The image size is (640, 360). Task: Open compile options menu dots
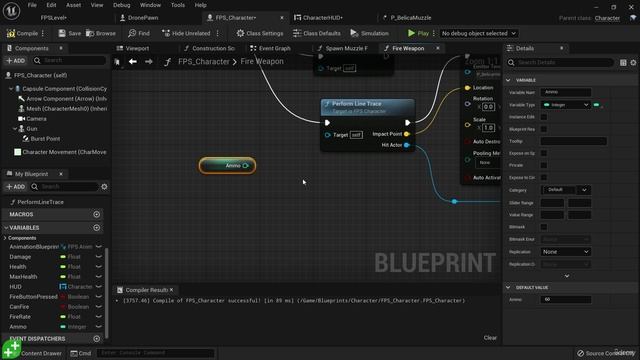tap(43, 33)
